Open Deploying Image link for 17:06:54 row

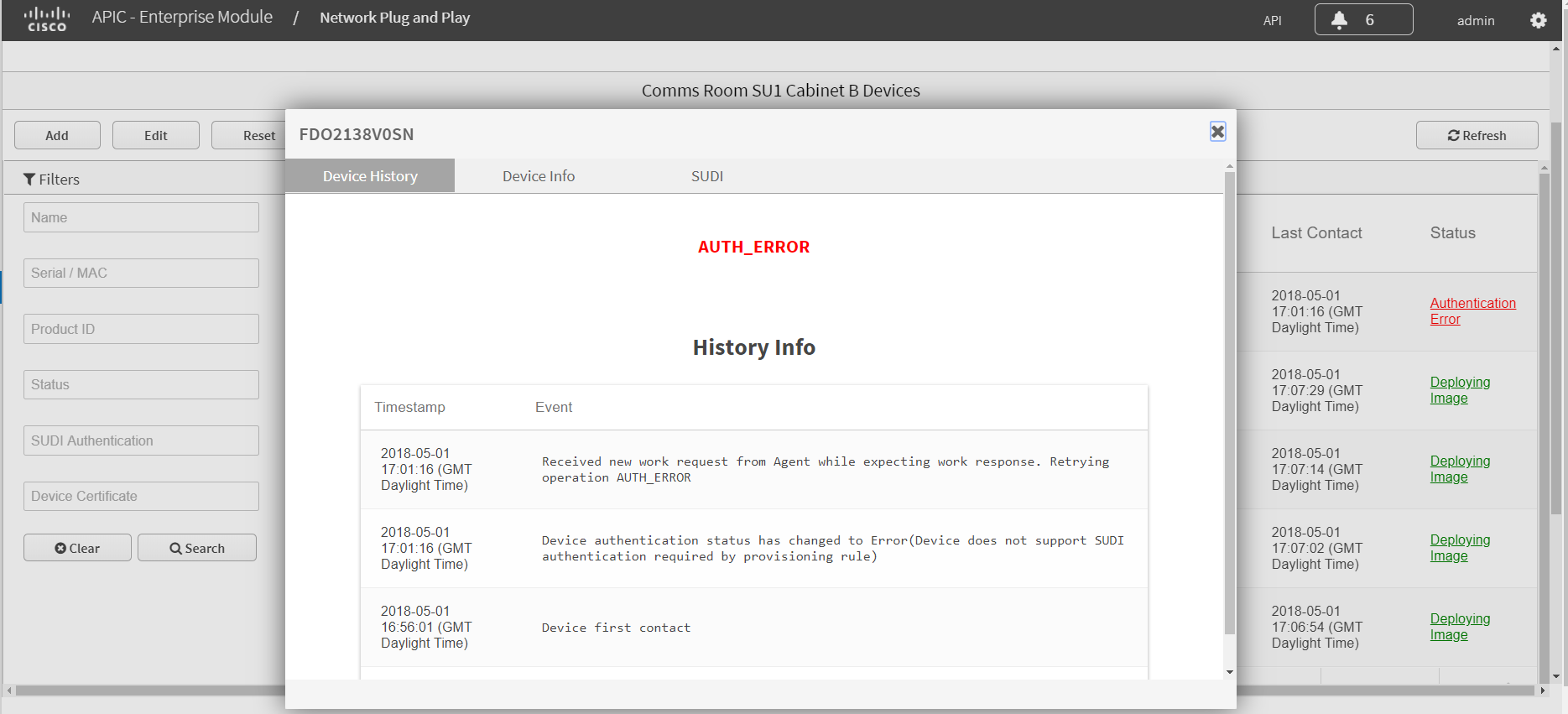point(1460,627)
